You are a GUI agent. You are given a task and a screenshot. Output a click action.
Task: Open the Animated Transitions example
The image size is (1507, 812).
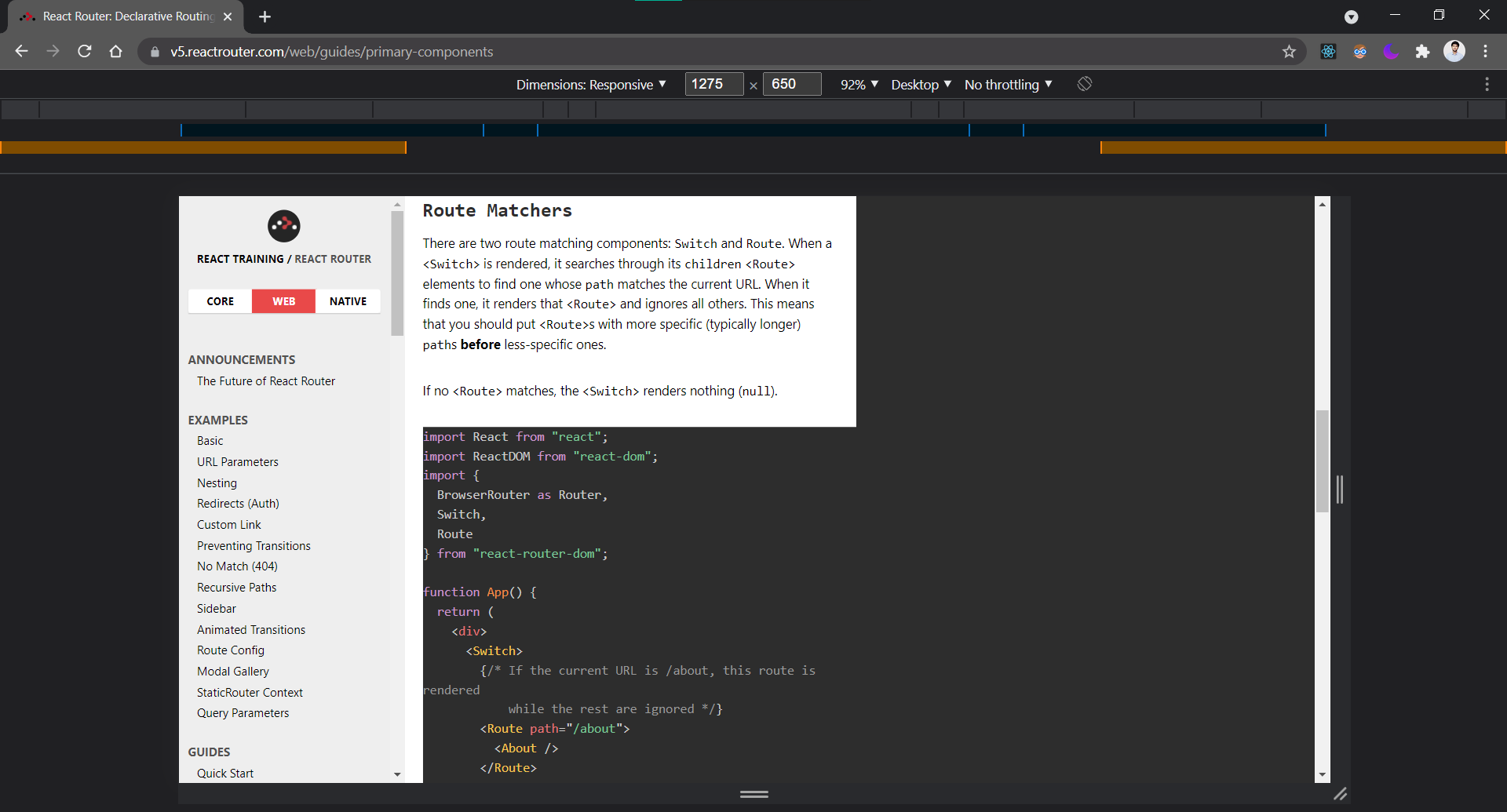tap(251, 629)
